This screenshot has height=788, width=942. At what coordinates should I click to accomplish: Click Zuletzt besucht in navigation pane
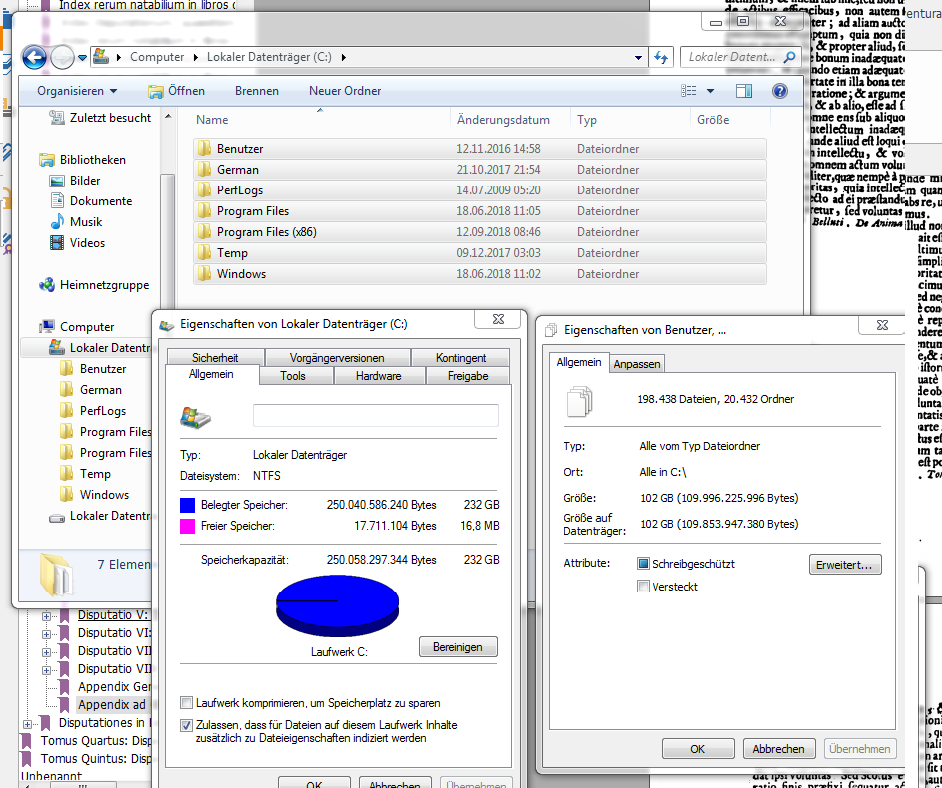tap(111, 118)
